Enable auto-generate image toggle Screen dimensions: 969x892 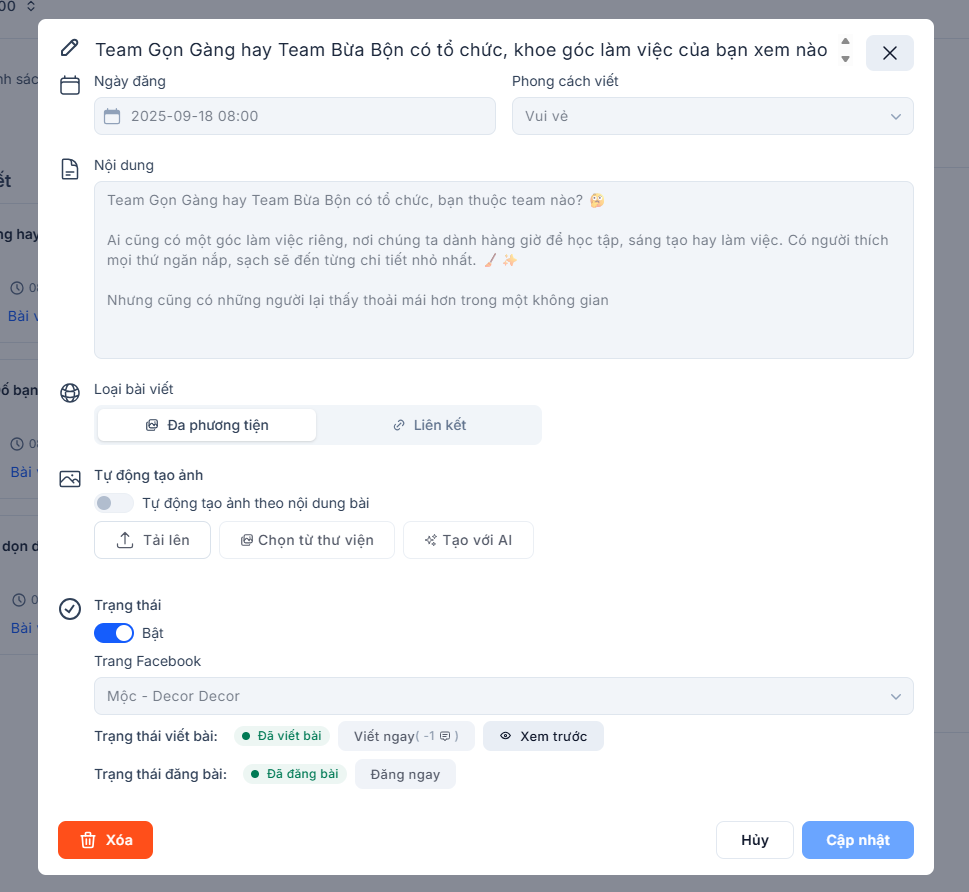[114, 503]
